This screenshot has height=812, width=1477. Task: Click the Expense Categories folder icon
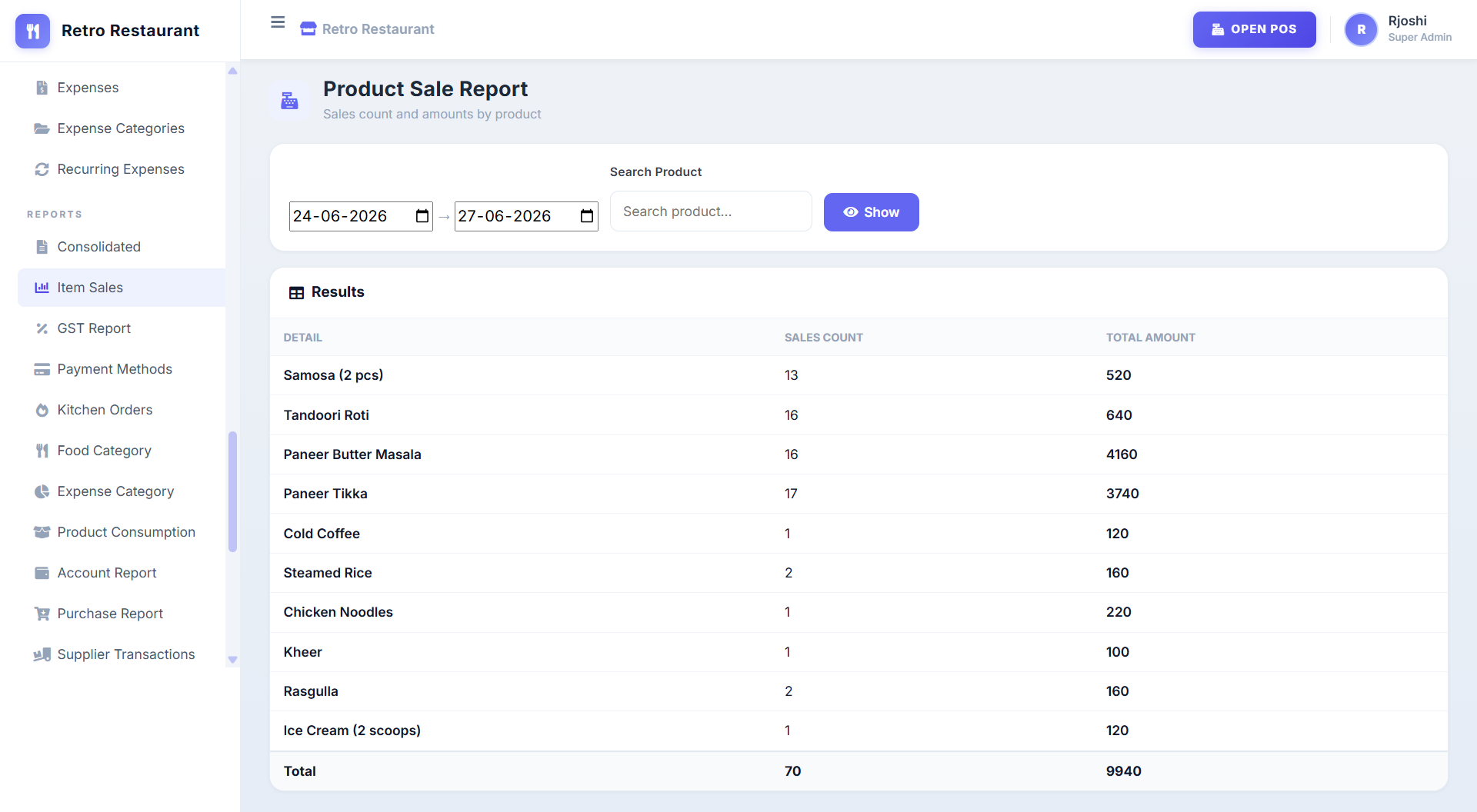coord(42,128)
